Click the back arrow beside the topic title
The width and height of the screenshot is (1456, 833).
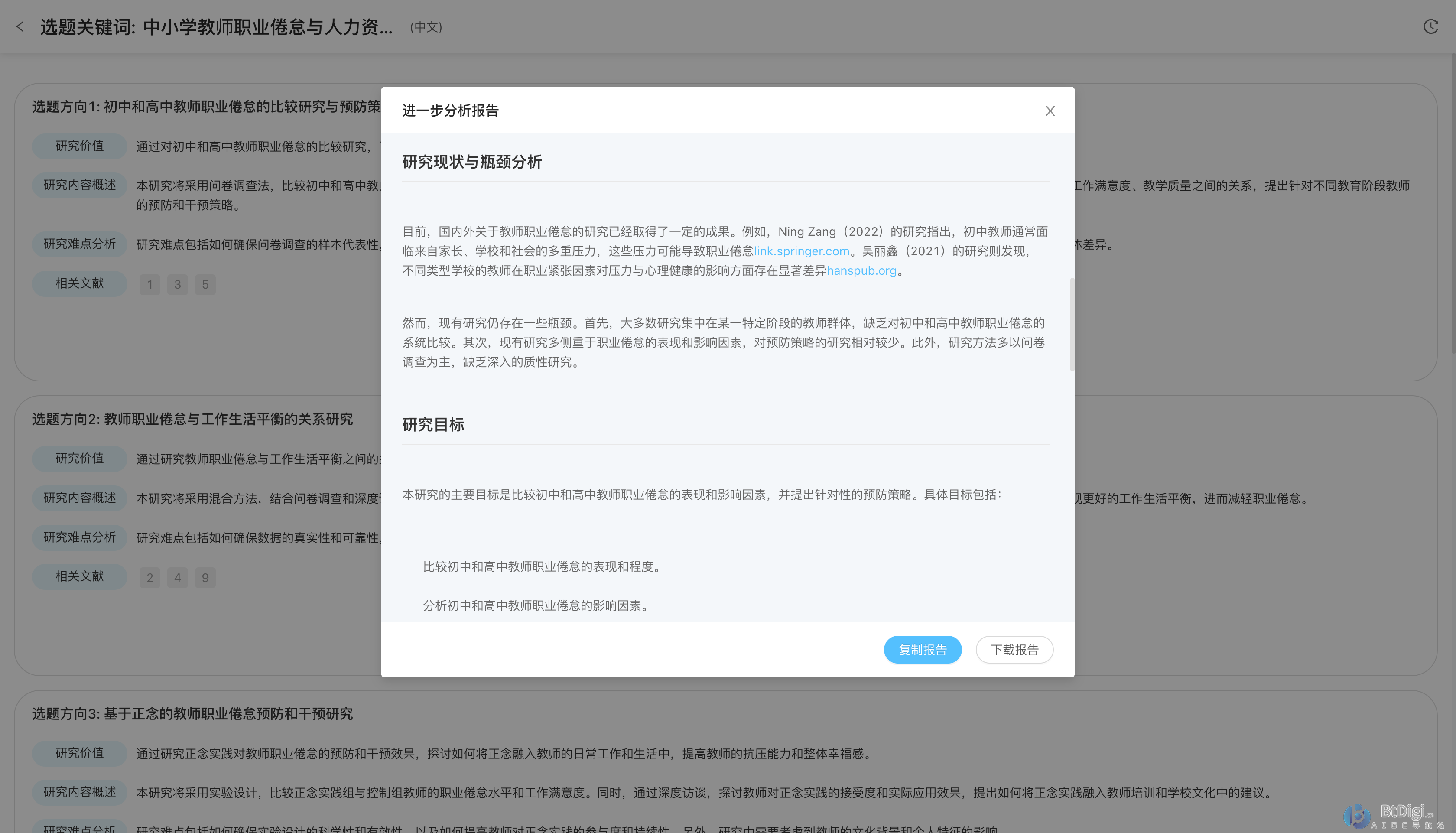point(21,26)
